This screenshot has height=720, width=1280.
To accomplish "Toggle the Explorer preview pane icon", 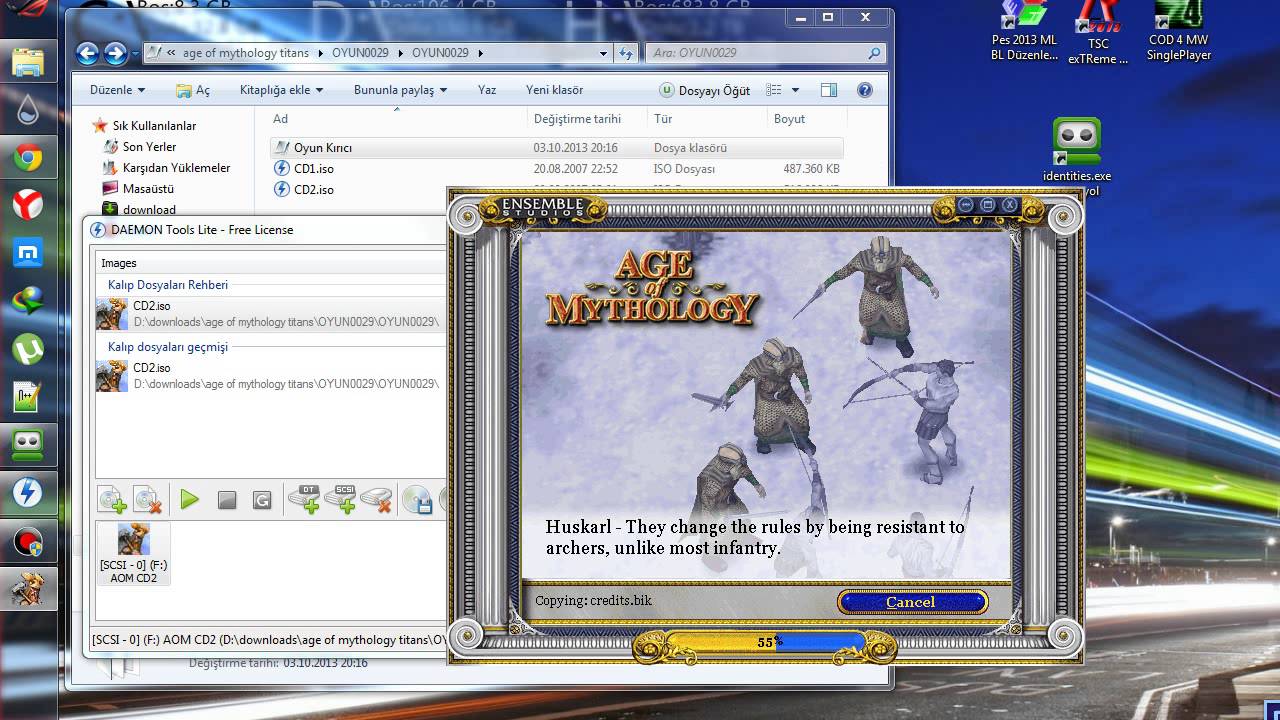I will click(829, 90).
